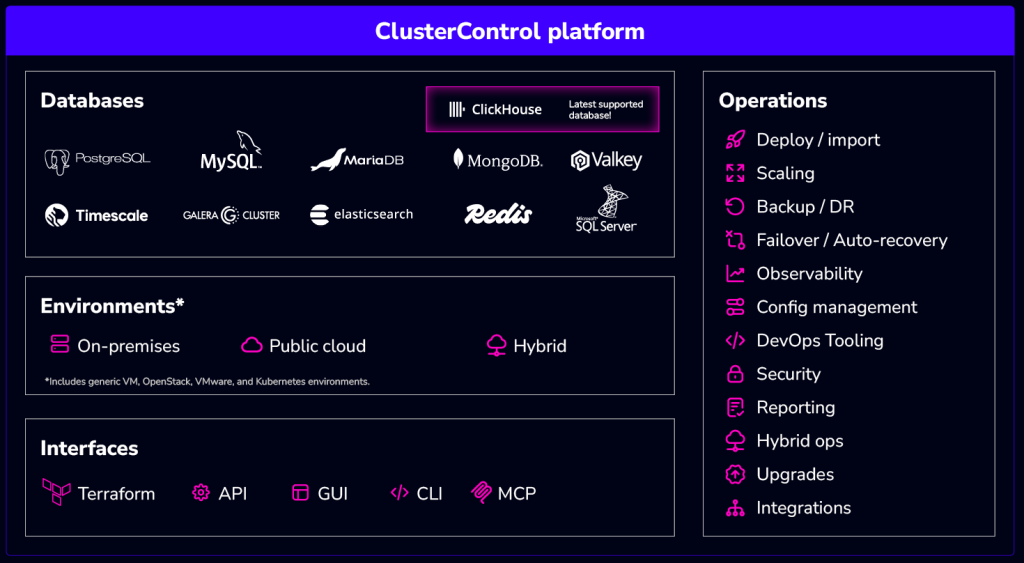Click the Databases heading
1024x563 pixels.
(92, 101)
